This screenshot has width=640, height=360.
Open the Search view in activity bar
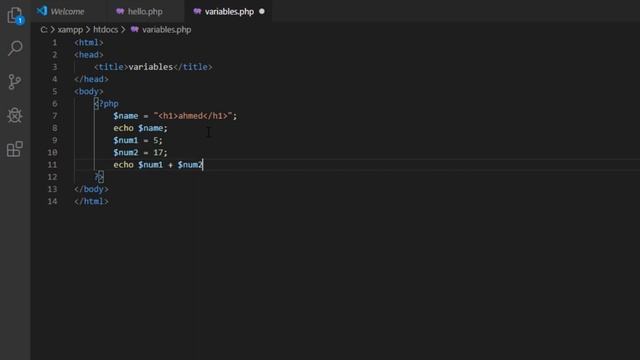(x=15, y=48)
